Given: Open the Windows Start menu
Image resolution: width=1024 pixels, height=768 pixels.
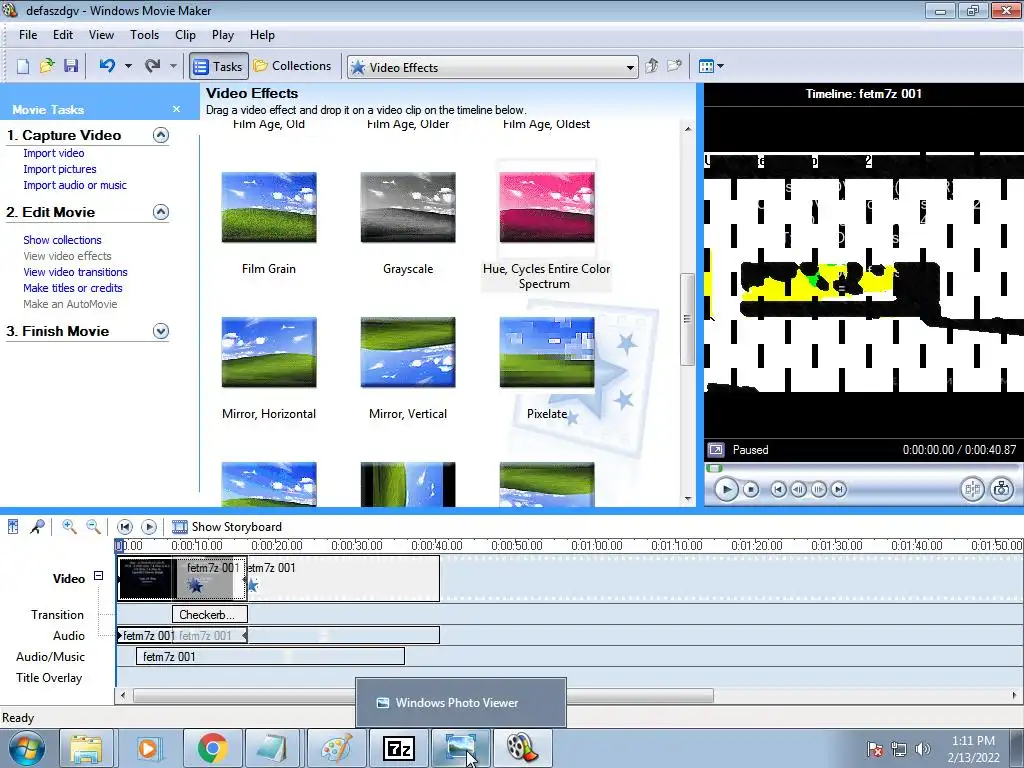Looking at the screenshot, I should (x=27, y=748).
